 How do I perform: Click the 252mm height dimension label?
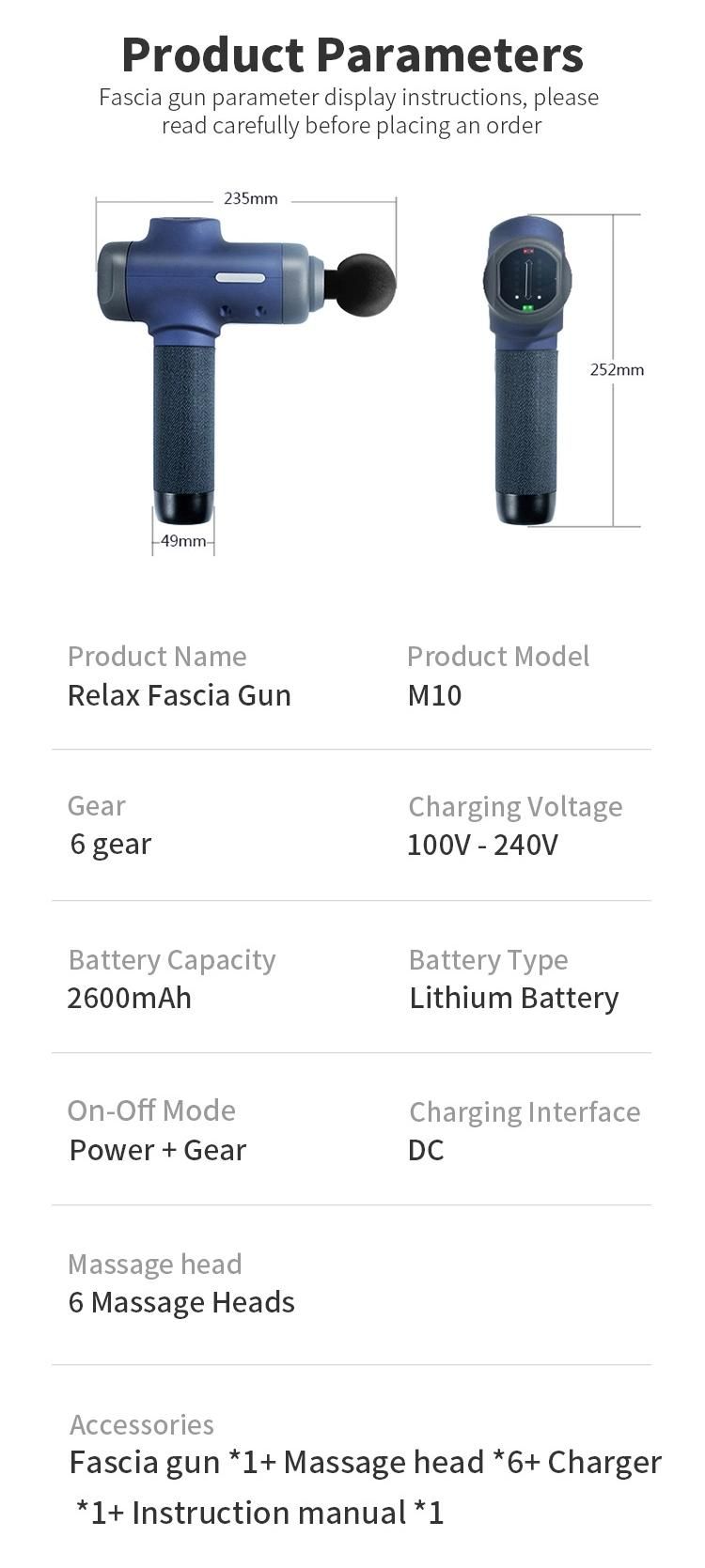tap(617, 369)
